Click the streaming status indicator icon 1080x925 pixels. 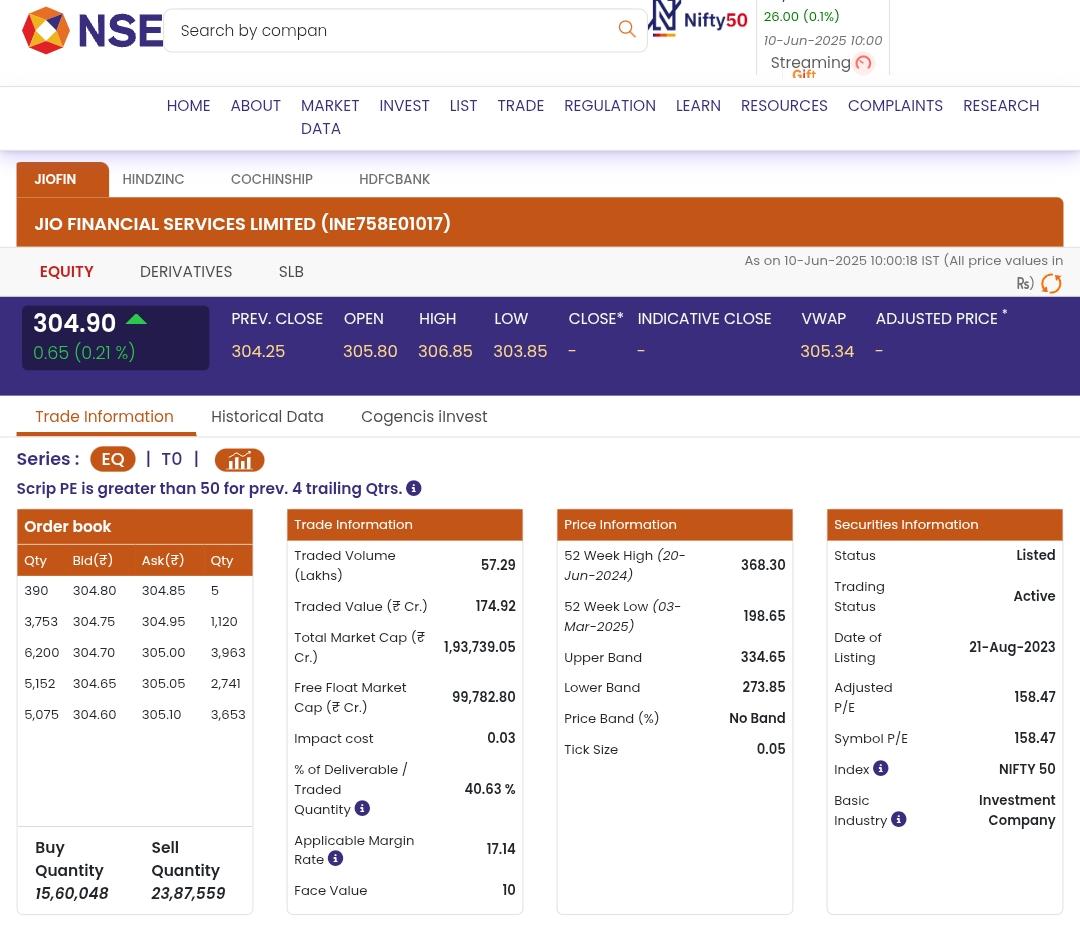tap(863, 63)
